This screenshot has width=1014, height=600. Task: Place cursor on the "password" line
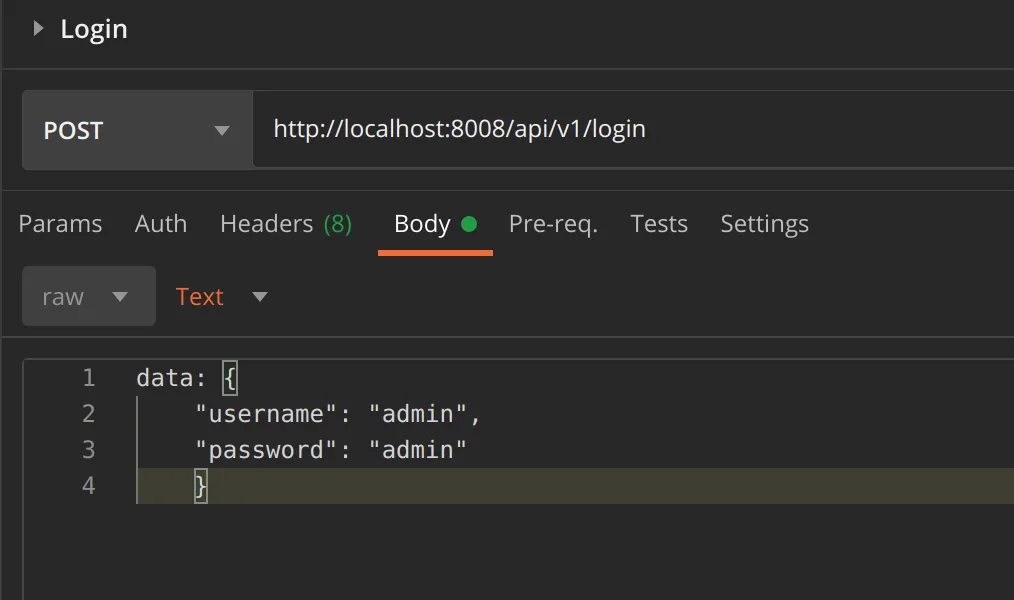coord(331,450)
